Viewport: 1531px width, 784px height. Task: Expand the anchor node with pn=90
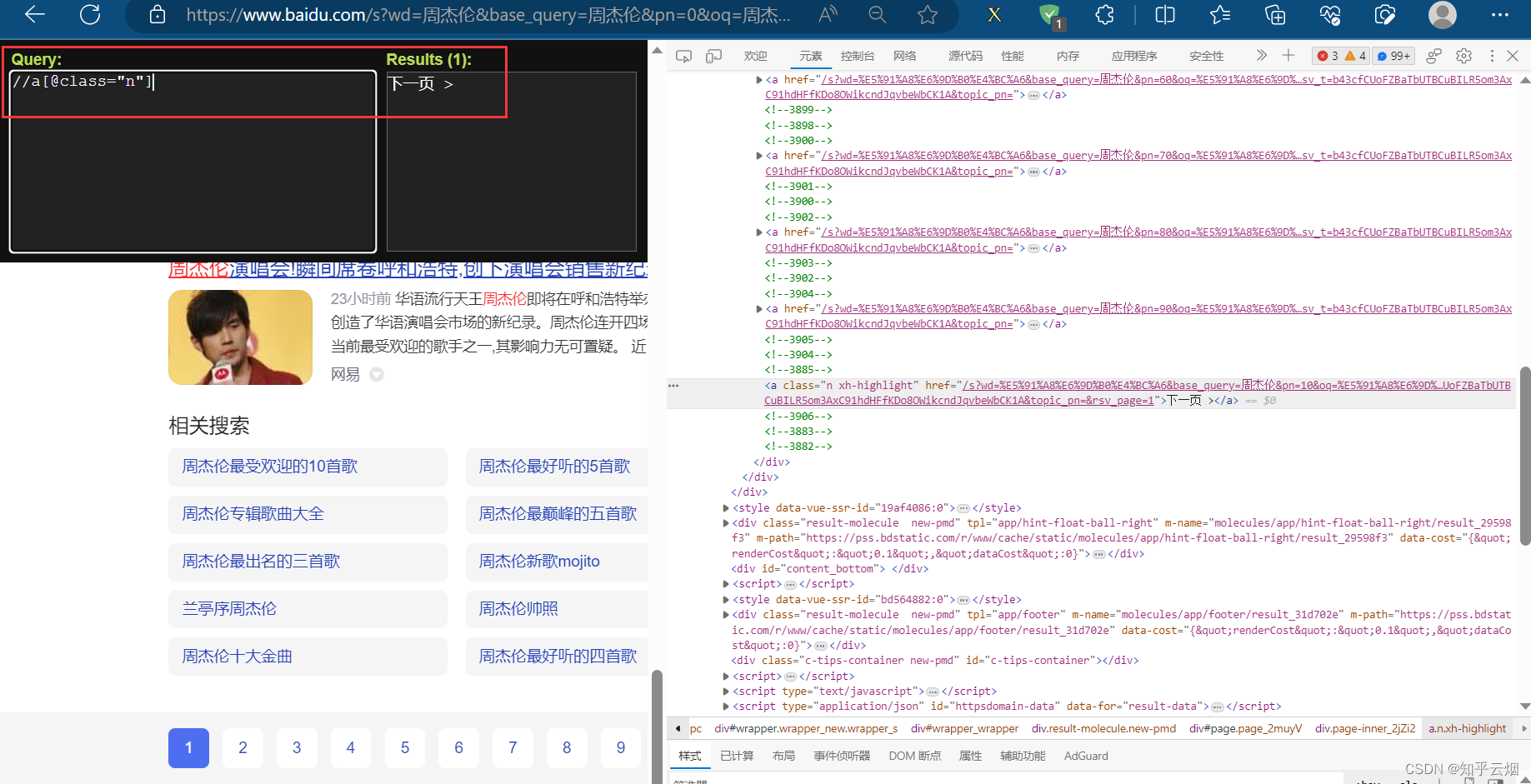pos(759,309)
